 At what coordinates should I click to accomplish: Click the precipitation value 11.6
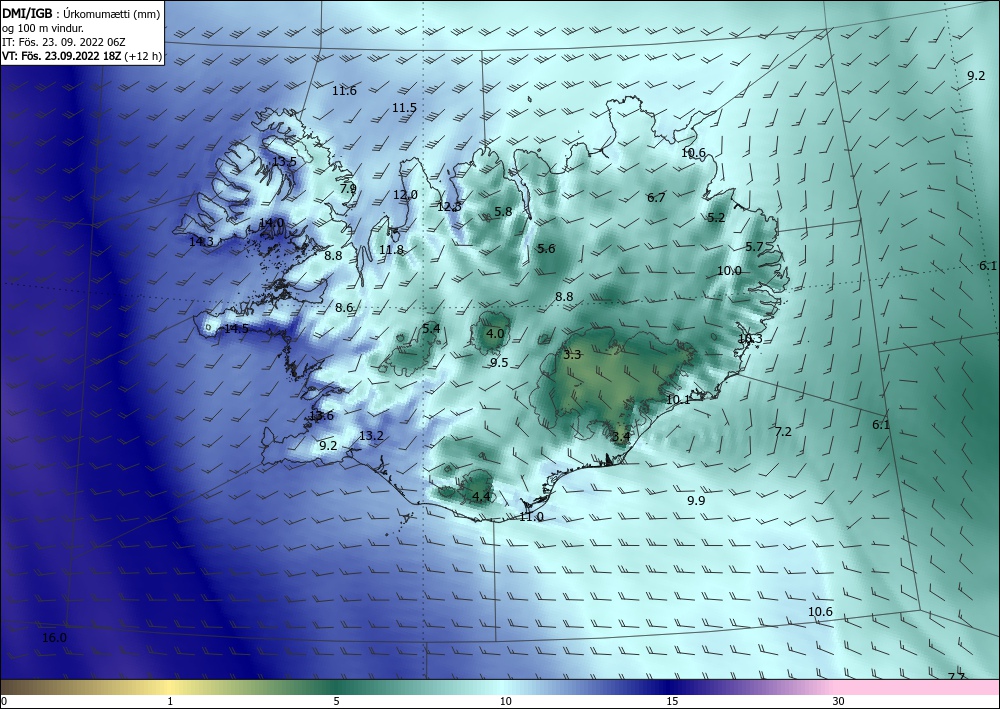[x=344, y=91]
